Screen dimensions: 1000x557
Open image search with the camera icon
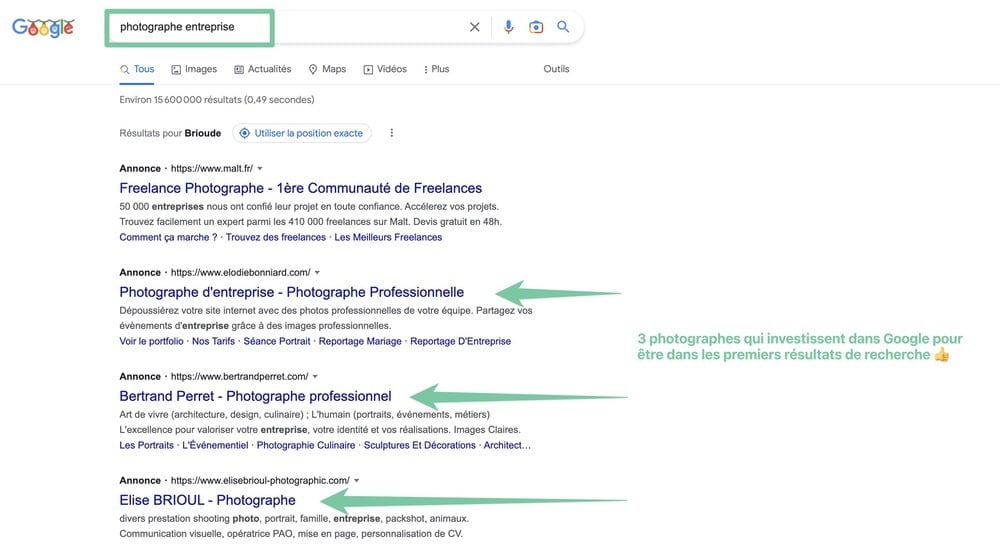click(536, 27)
